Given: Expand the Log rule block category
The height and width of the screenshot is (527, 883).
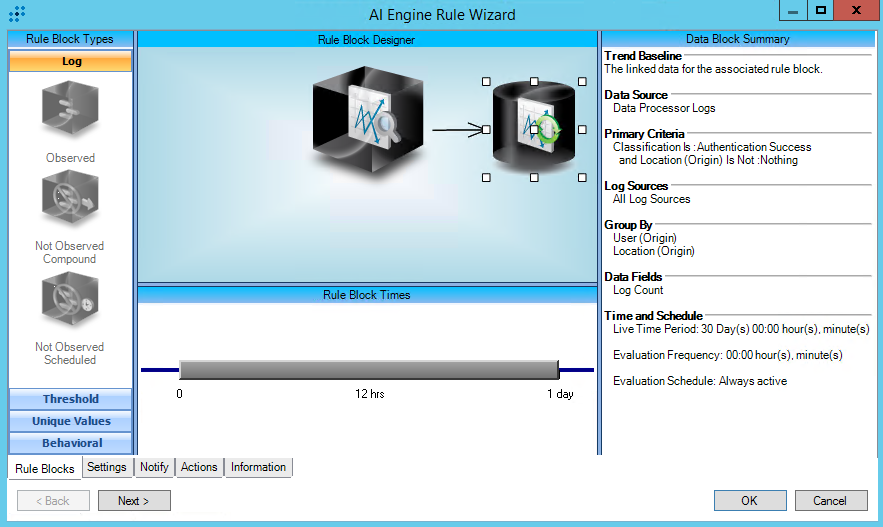Looking at the screenshot, I should (70, 61).
